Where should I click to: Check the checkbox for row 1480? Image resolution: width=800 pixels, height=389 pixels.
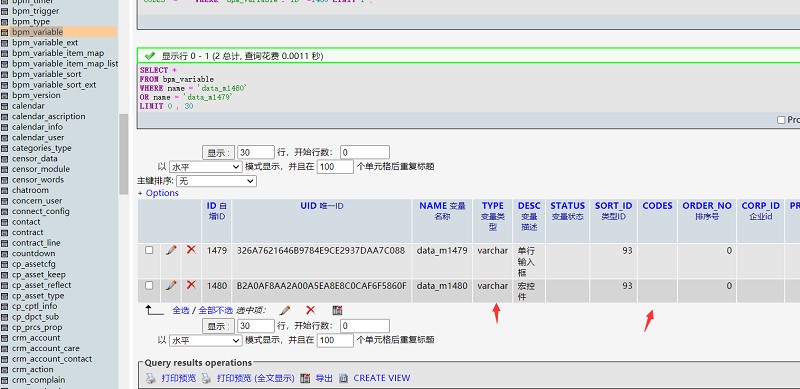(149, 285)
